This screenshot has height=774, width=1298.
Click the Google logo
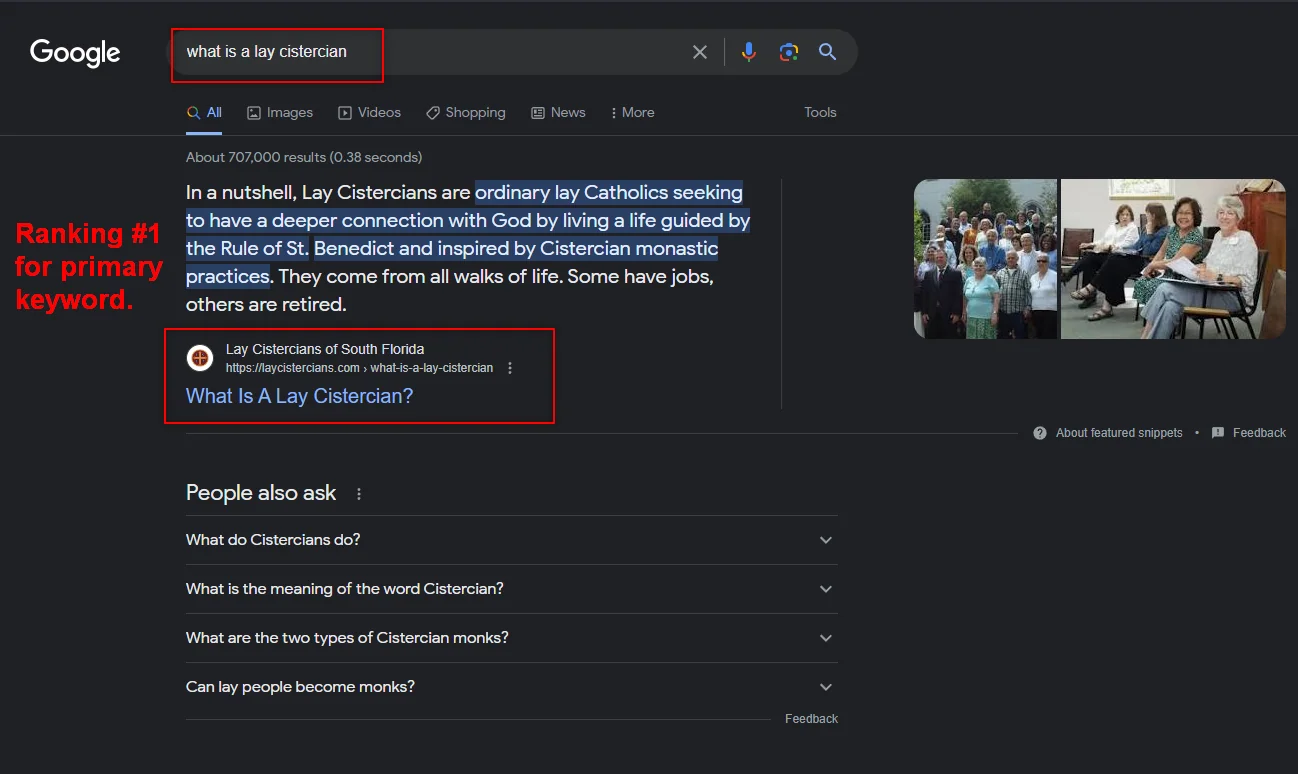point(75,53)
